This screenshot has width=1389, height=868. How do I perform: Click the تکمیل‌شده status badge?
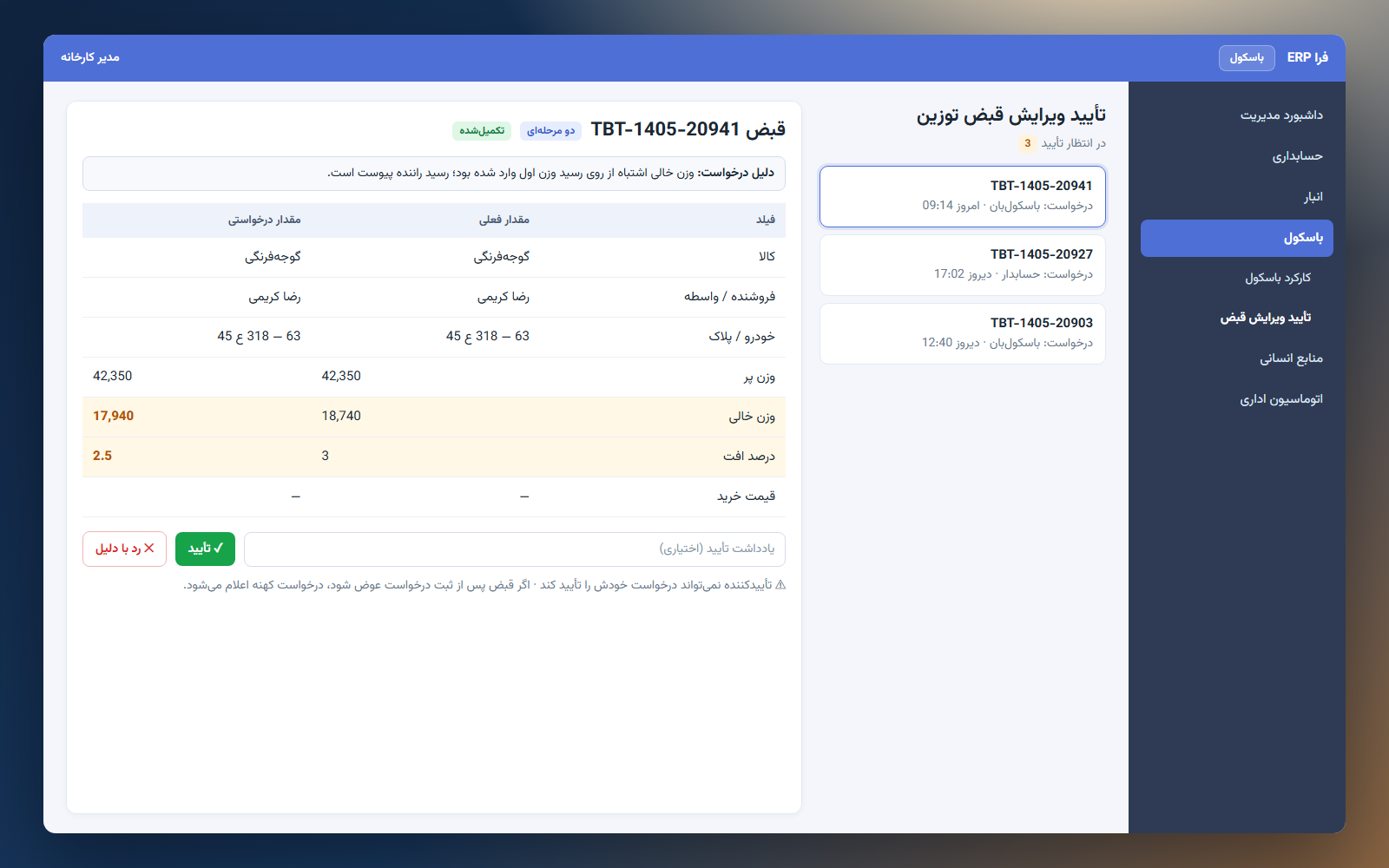(x=482, y=131)
